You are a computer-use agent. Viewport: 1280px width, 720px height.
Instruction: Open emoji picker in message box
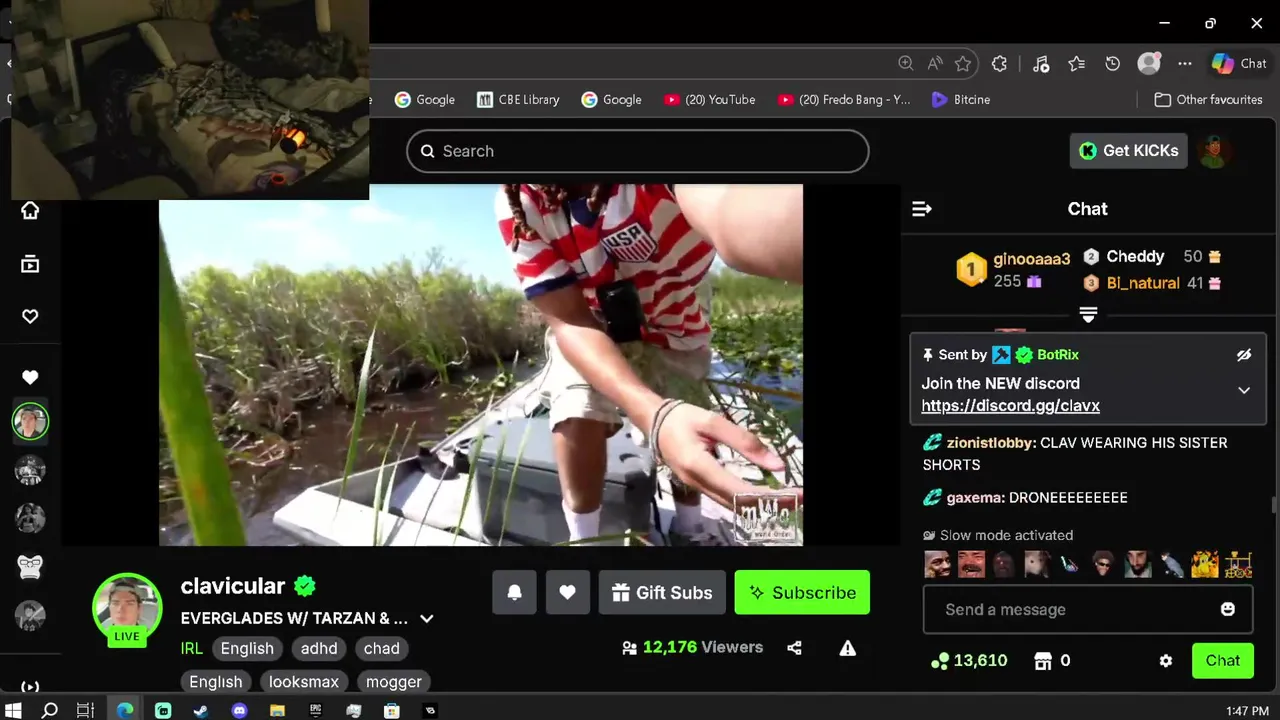1228,609
